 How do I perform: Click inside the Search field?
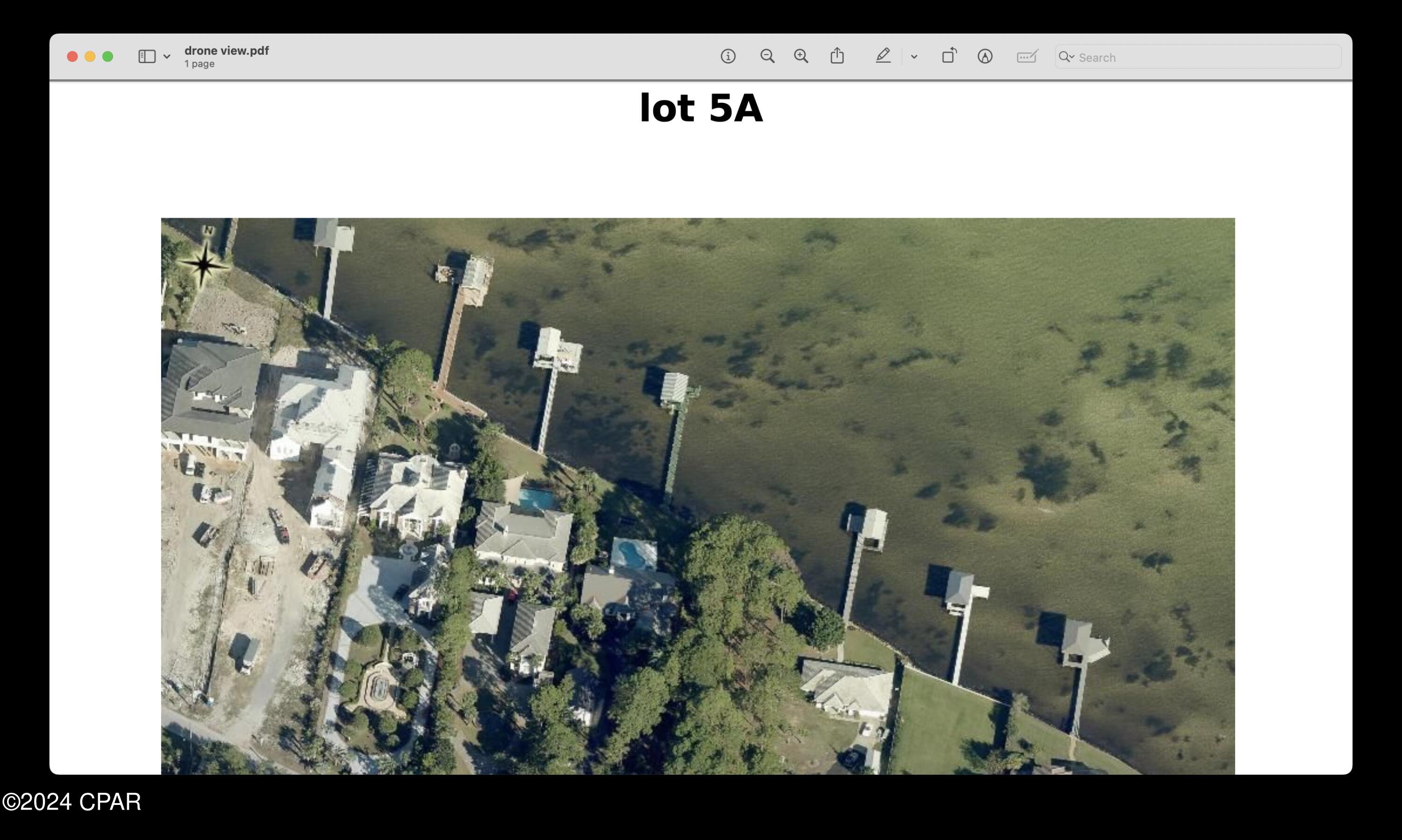[x=1206, y=57]
